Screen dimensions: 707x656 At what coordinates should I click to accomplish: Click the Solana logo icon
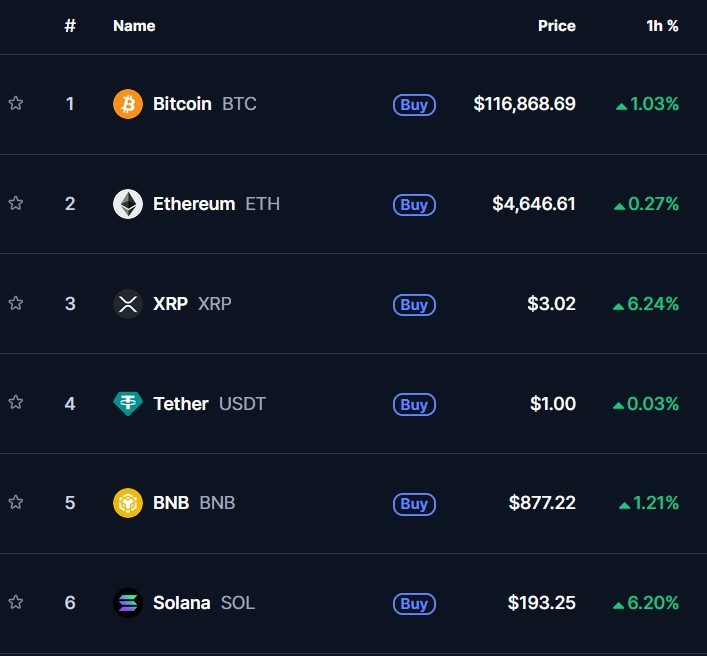point(128,603)
